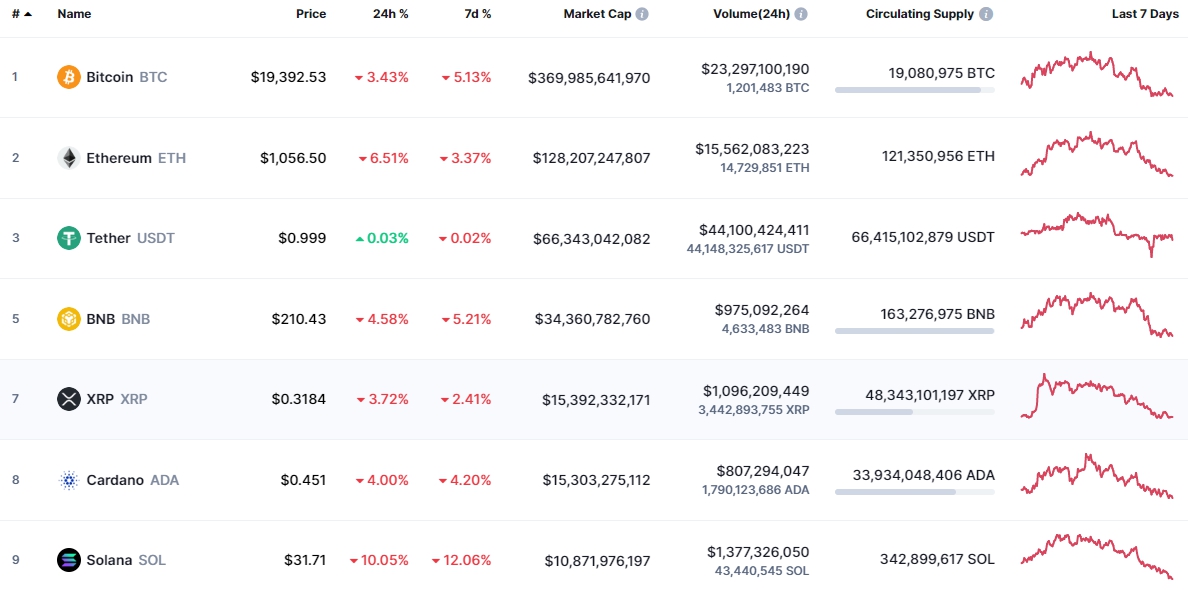The image size is (1188, 594).
Task: Open Solana 7-day sparkline chart
Action: (1096, 558)
